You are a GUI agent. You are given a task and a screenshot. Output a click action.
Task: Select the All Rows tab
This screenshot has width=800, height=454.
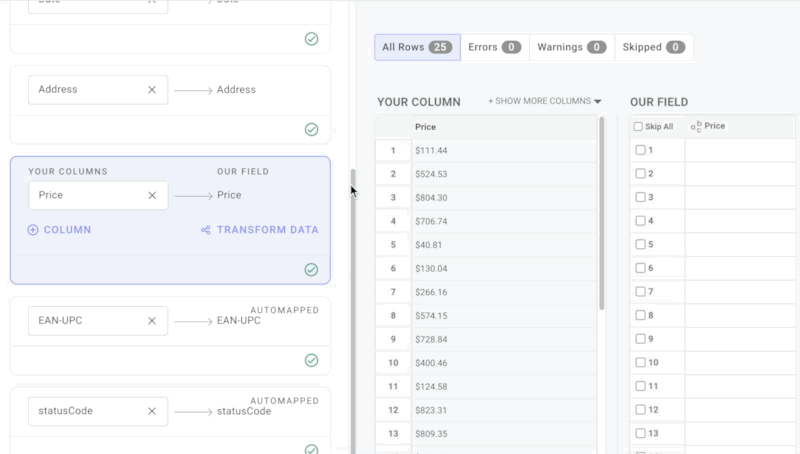[416, 47]
